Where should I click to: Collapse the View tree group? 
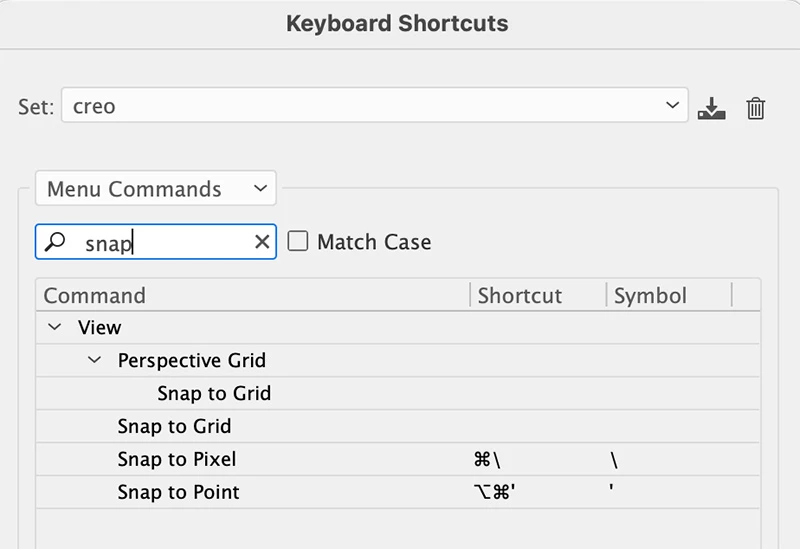pos(55,327)
